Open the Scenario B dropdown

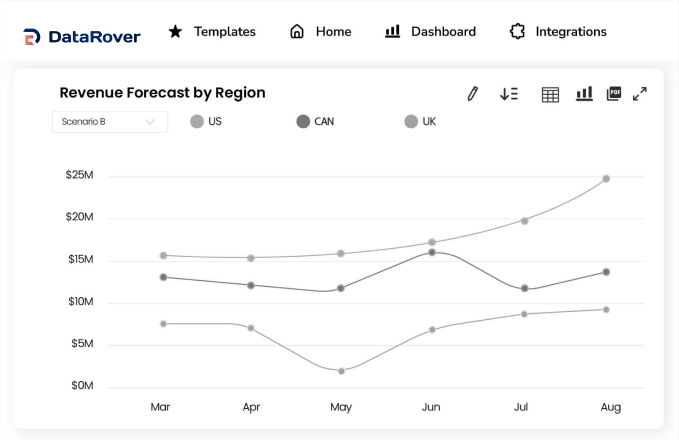(110, 122)
